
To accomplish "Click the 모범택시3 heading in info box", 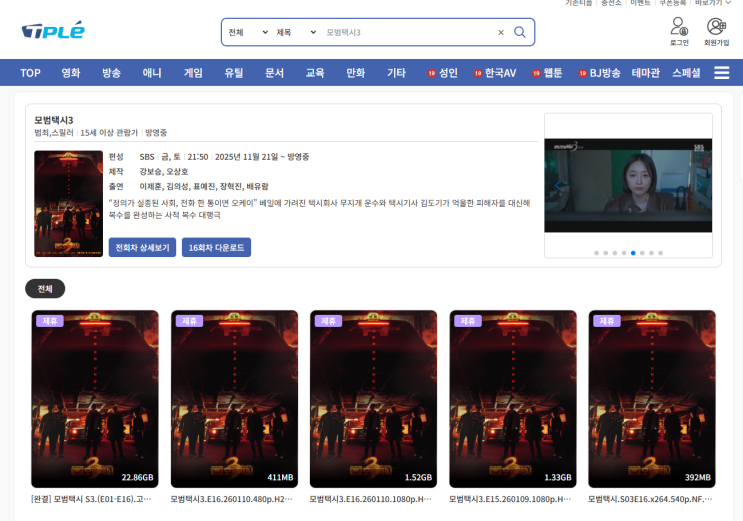I will pos(54,120).
